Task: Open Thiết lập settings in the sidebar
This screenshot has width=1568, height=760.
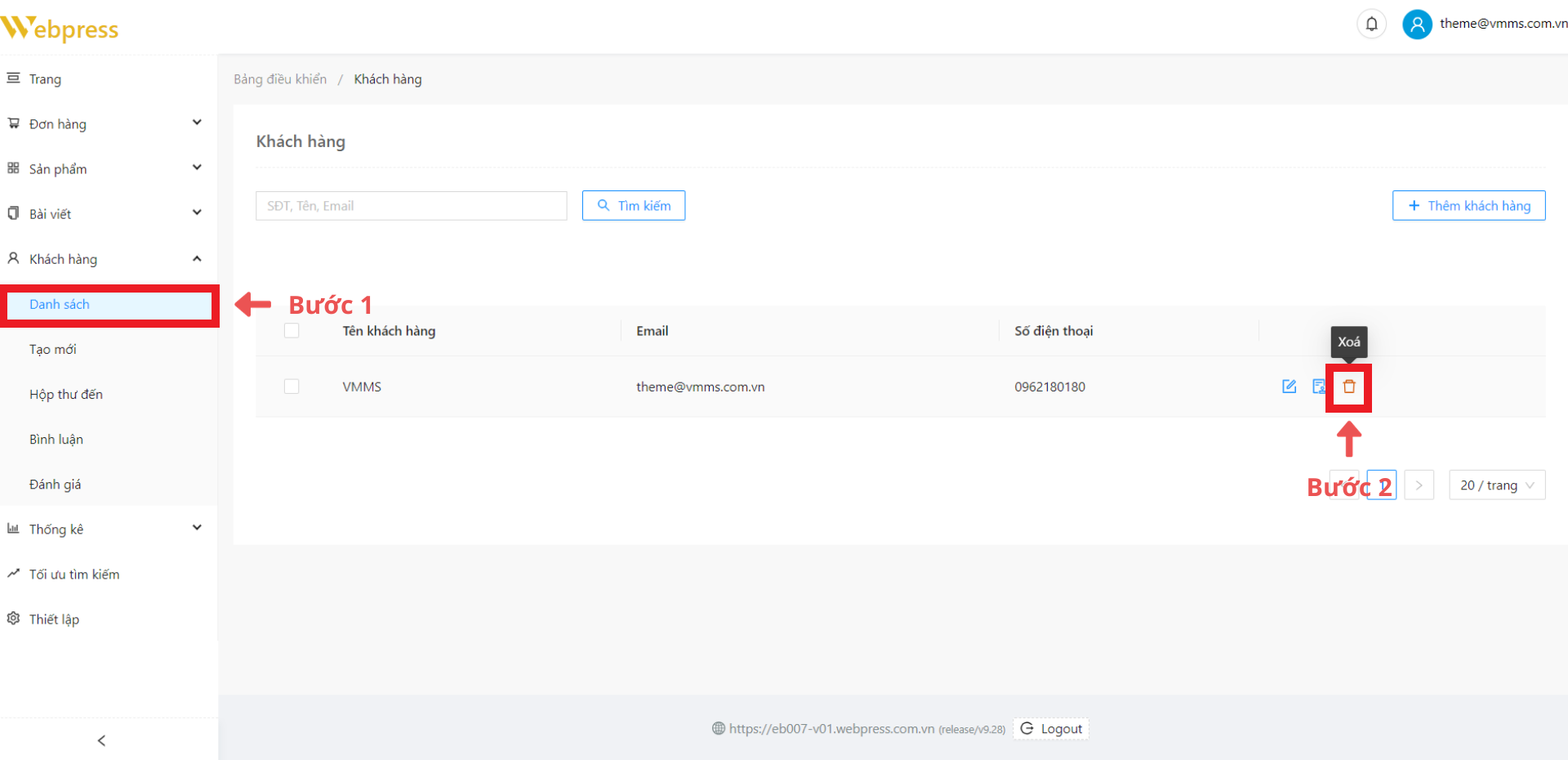Action: coord(54,619)
